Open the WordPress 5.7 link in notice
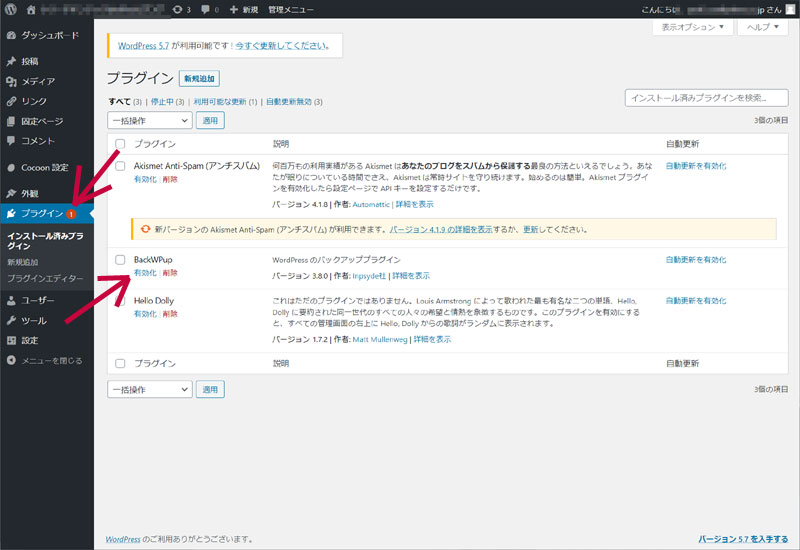The image size is (800, 550). coord(143,46)
